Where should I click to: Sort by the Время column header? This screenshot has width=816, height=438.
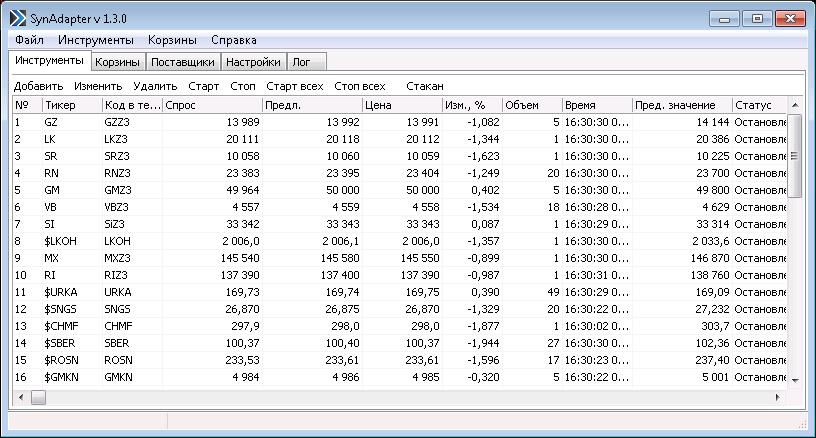click(x=597, y=105)
